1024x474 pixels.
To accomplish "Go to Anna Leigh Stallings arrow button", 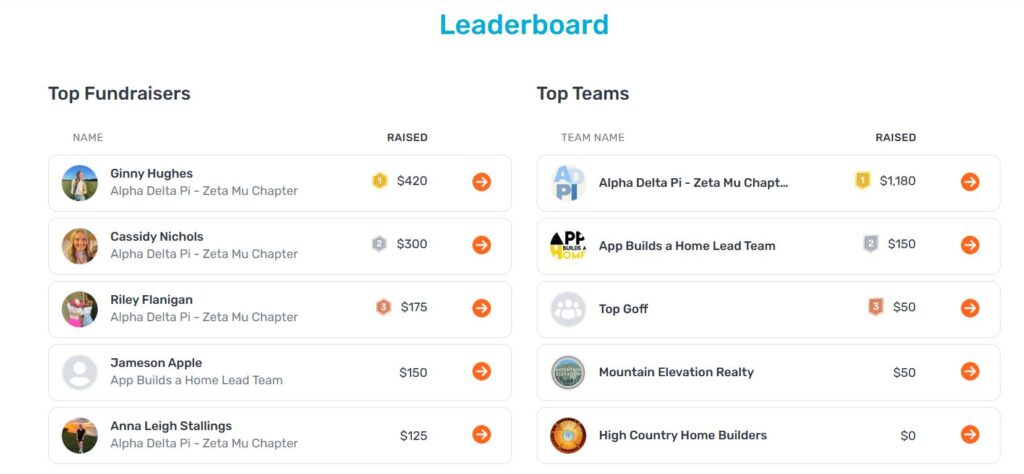I will click(481, 434).
